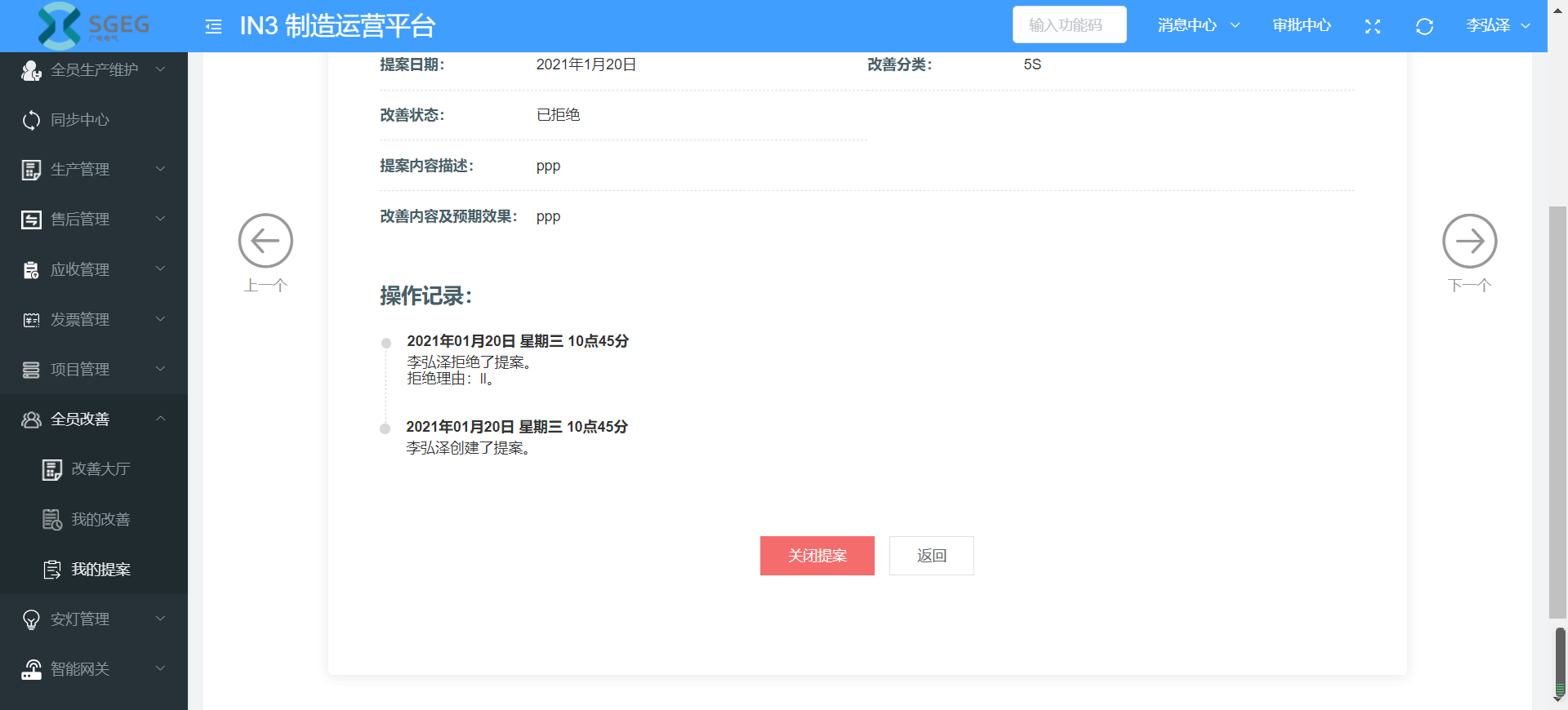The width and height of the screenshot is (1568, 710).
Task: Open the 李弘泽 user dropdown
Action: (1497, 25)
